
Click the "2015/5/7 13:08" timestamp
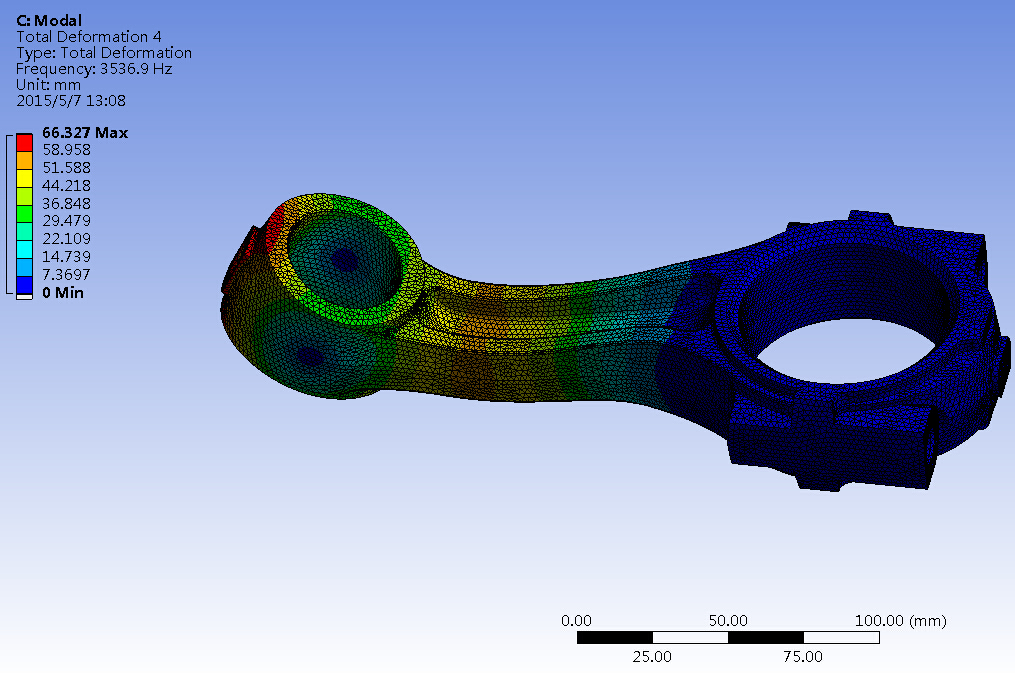click(71, 101)
